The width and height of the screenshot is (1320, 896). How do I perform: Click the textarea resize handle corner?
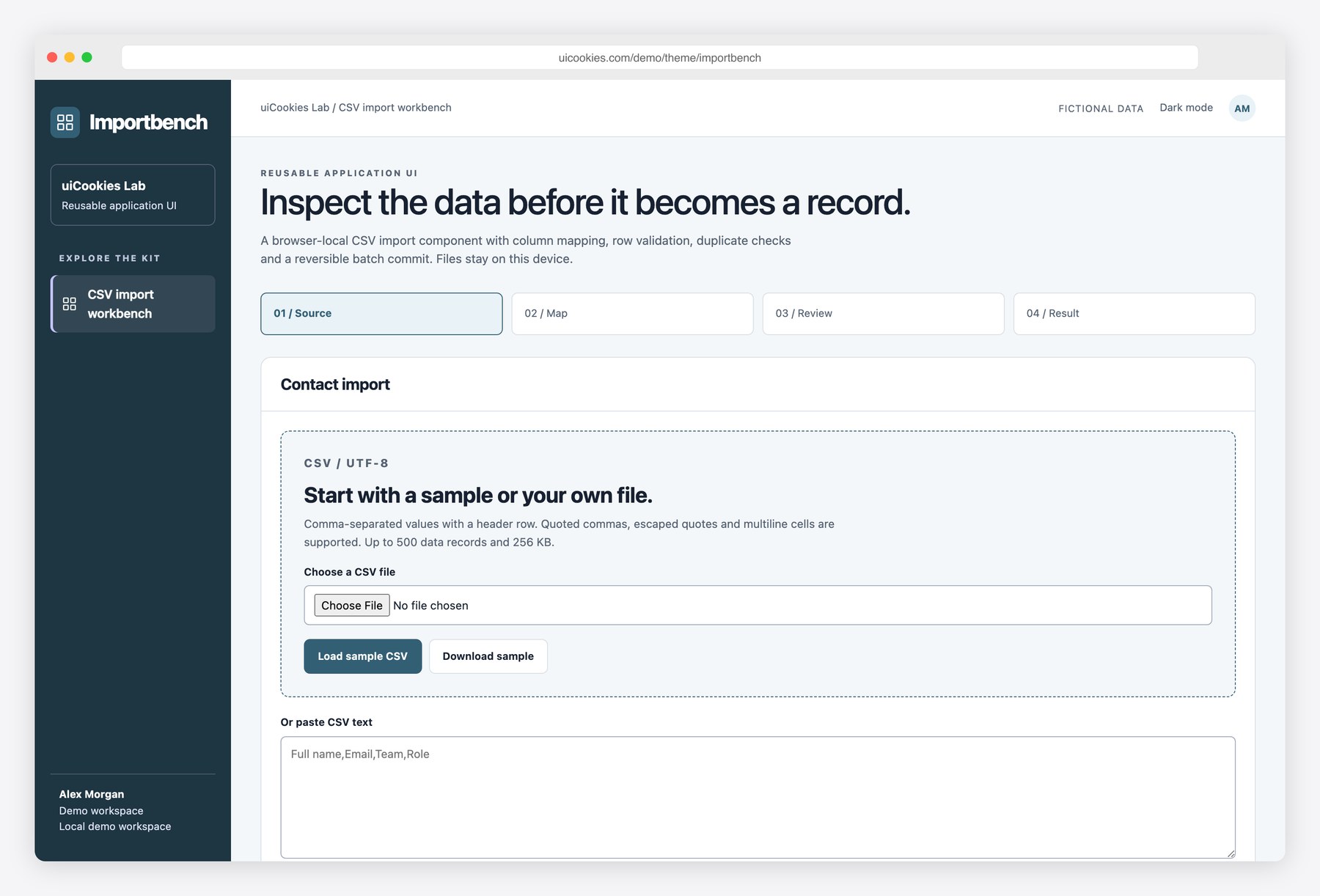[x=1231, y=853]
